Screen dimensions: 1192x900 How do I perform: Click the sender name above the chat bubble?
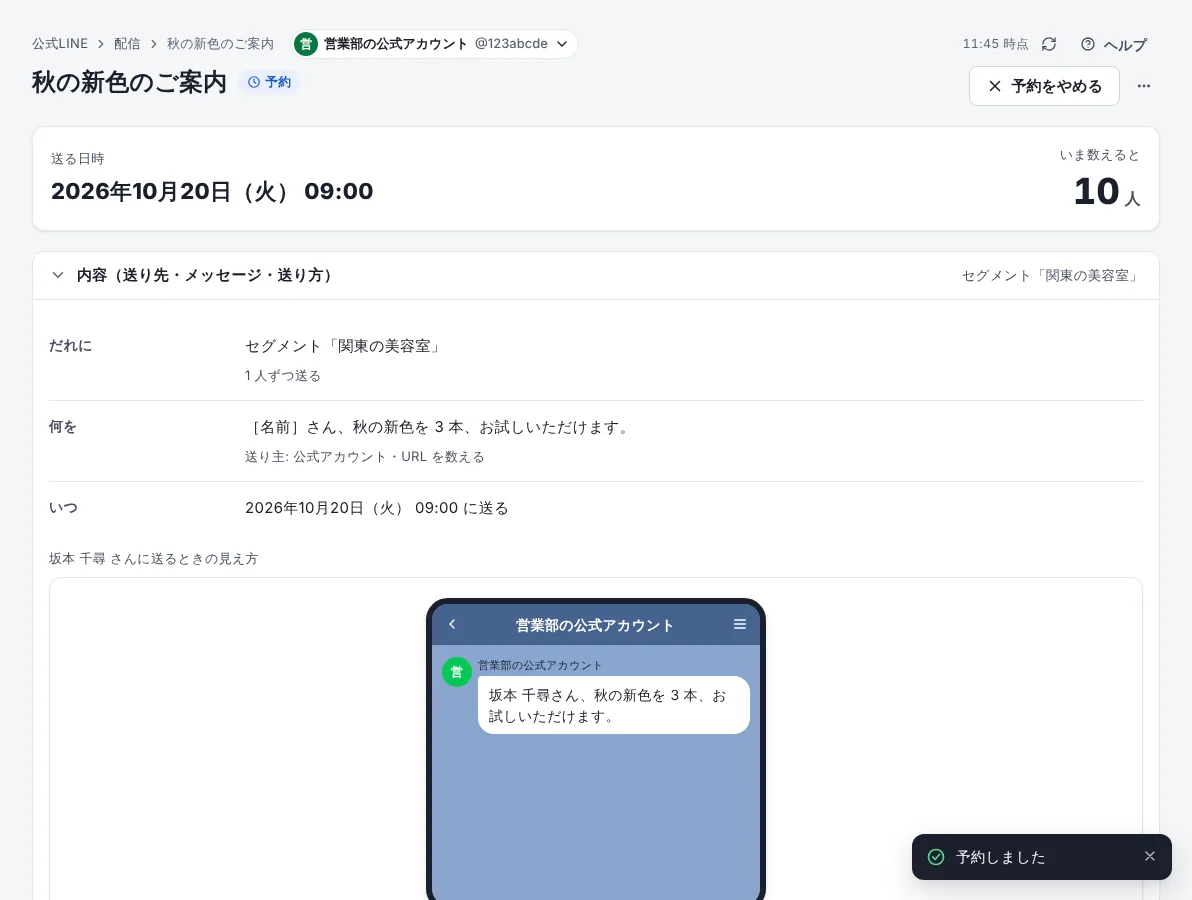point(540,665)
